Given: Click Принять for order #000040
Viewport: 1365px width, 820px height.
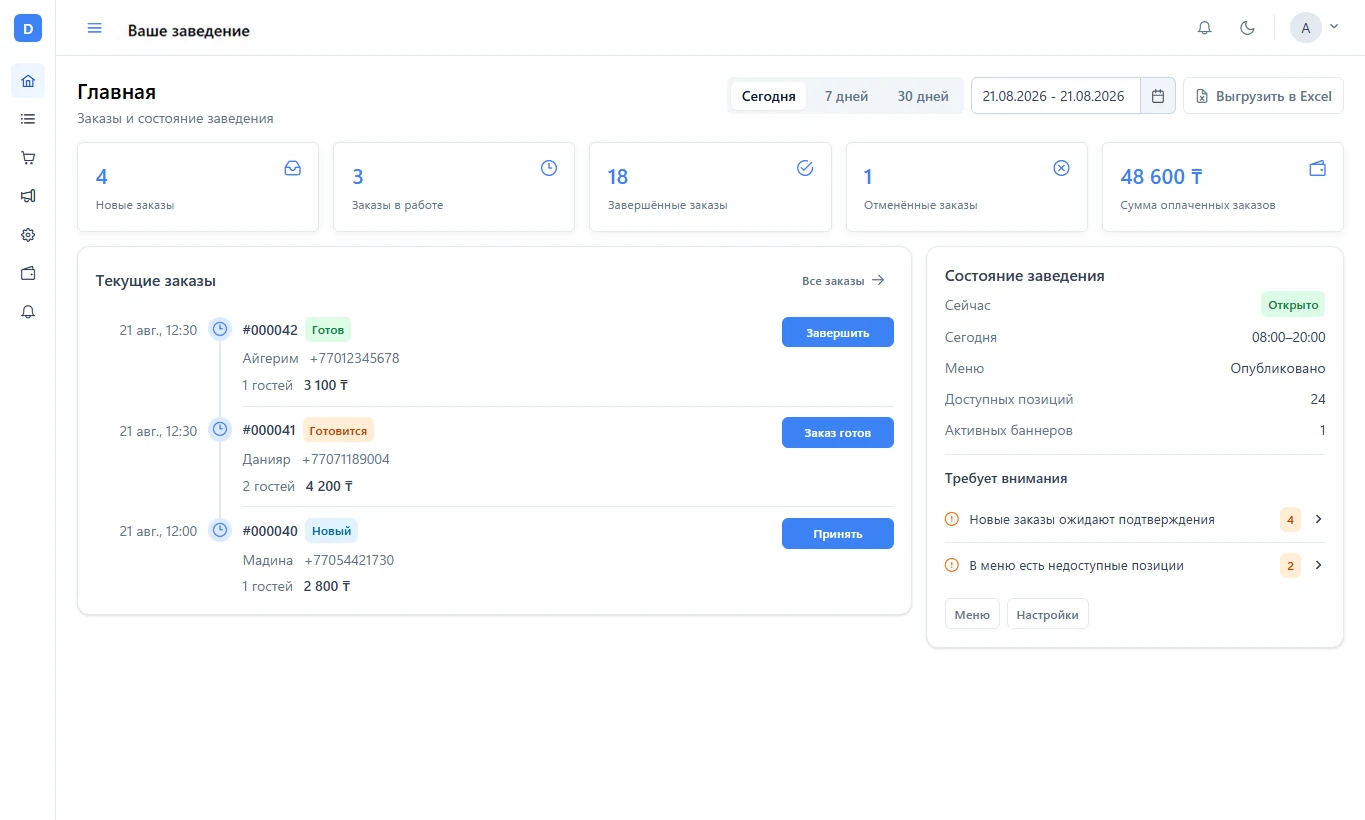Looking at the screenshot, I should click(x=838, y=533).
